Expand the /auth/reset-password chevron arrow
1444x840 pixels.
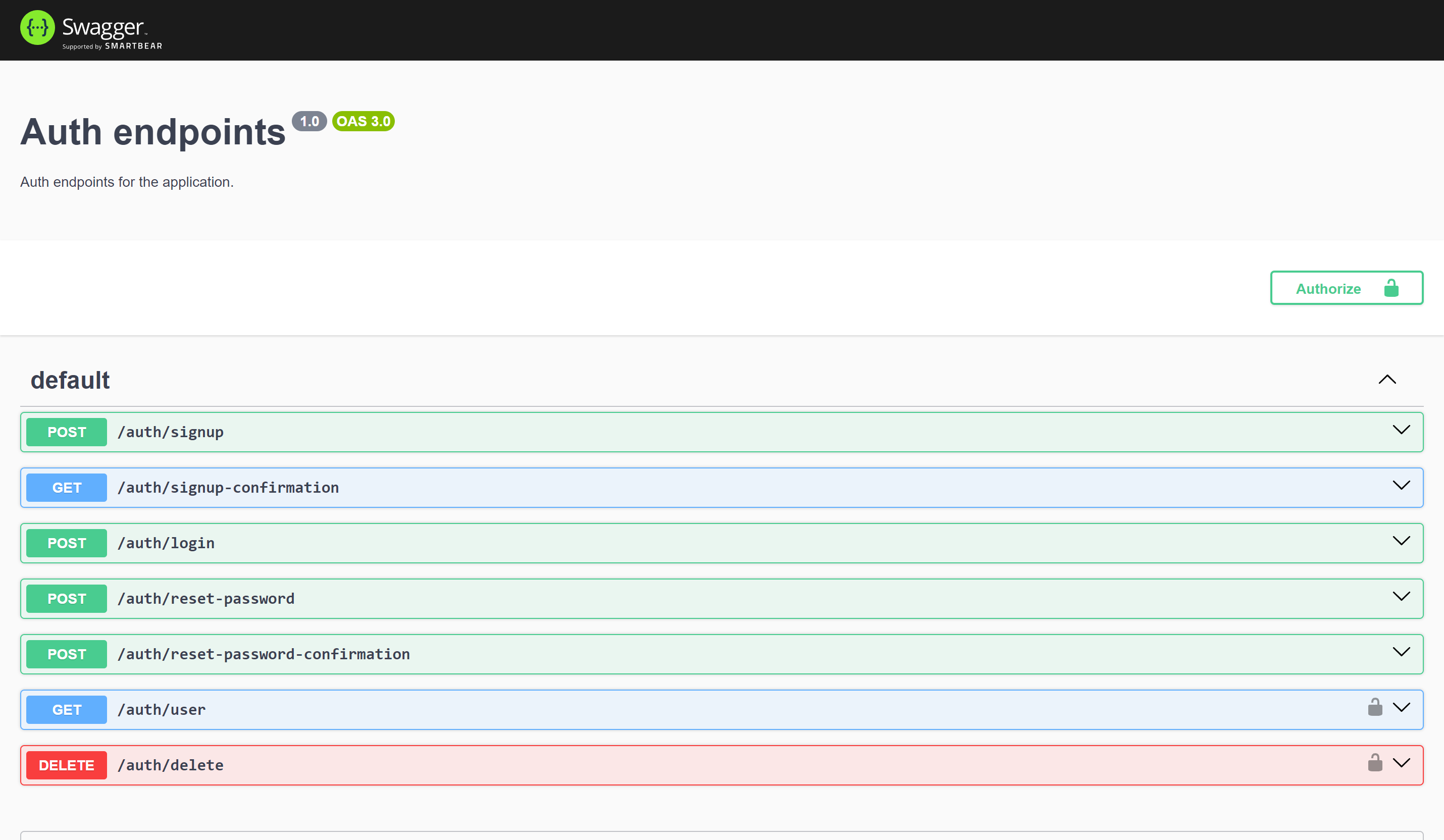(x=1401, y=597)
